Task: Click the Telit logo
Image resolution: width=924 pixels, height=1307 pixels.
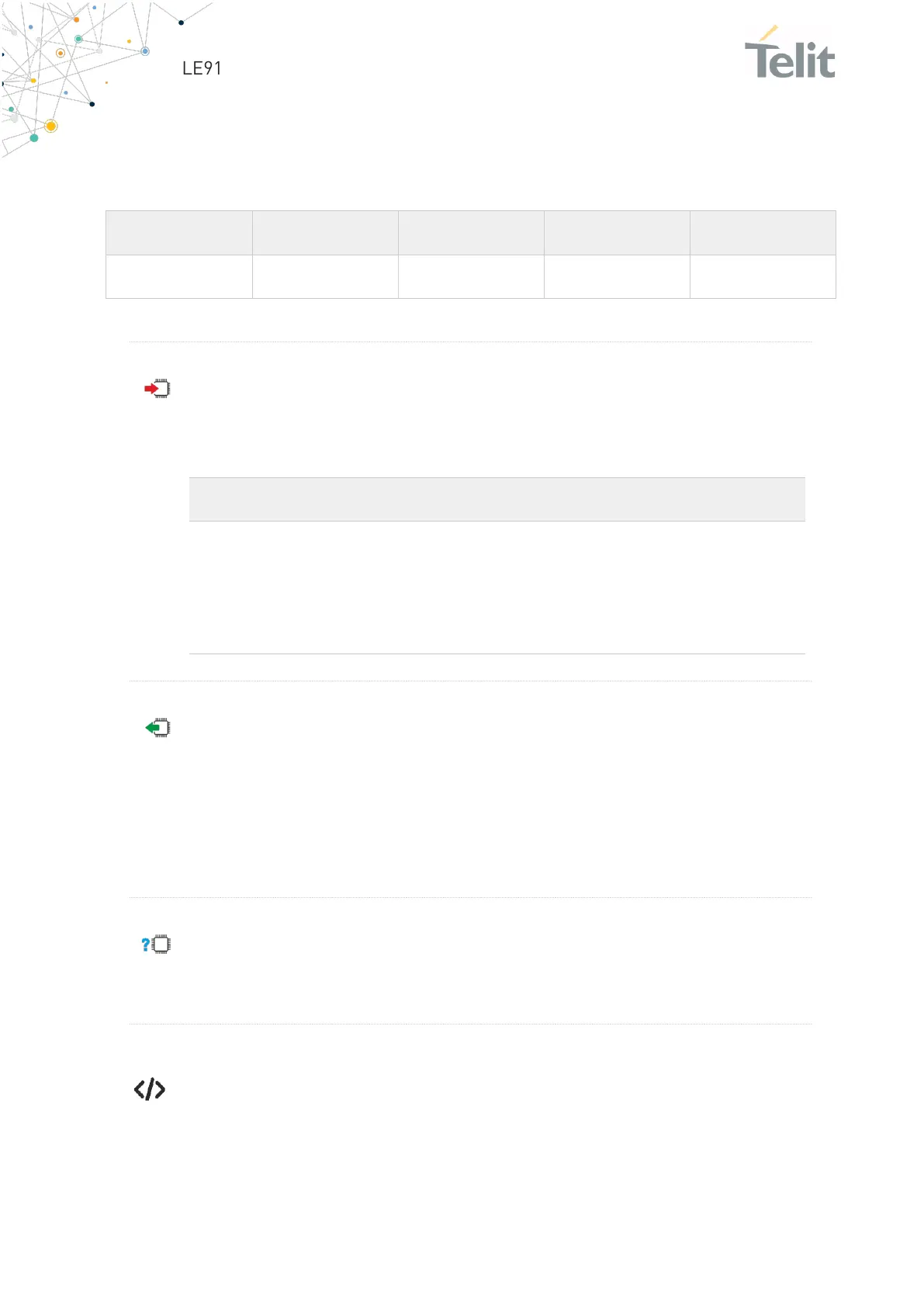Action: (790, 53)
